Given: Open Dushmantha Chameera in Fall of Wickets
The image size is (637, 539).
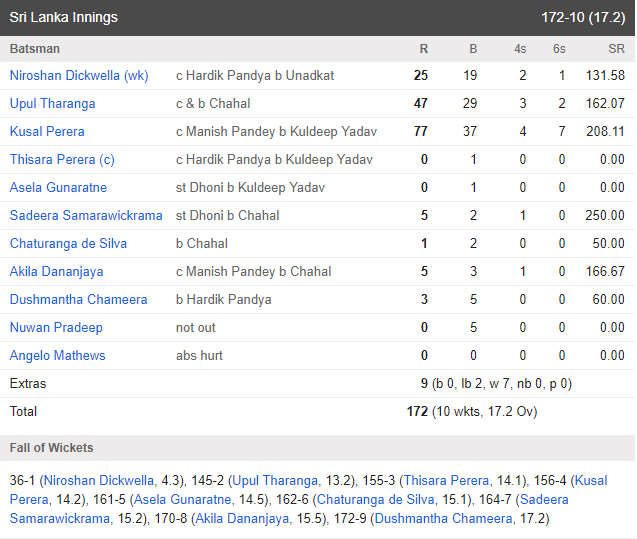Looking at the screenshot, I should click(x=444, y=519).
